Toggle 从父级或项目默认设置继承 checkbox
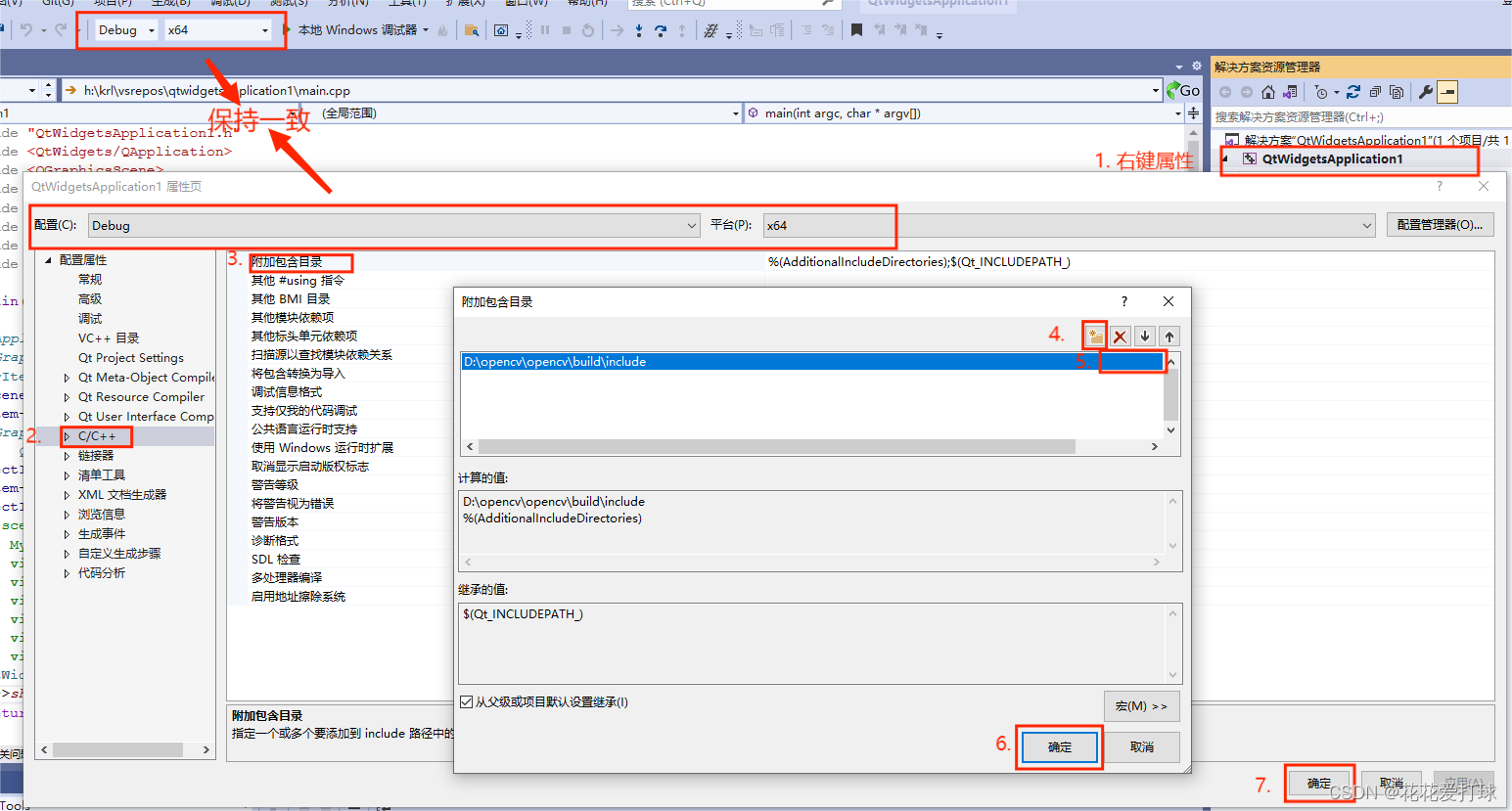The image size is (1512, 811). tap(467, 701)
